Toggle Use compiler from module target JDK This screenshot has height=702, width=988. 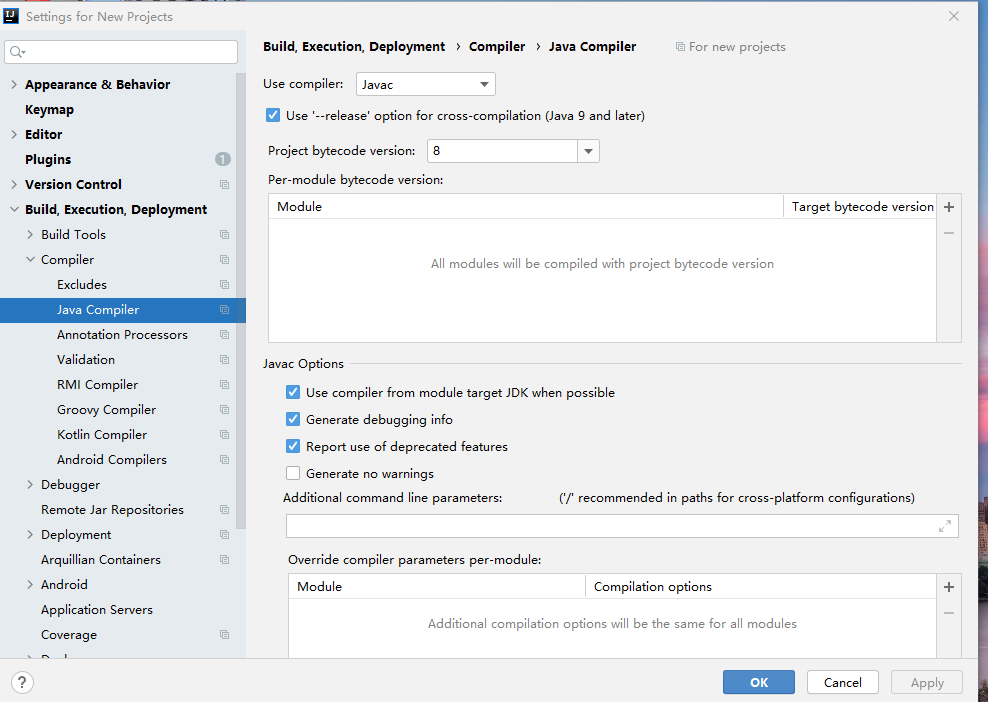[293, 393]
